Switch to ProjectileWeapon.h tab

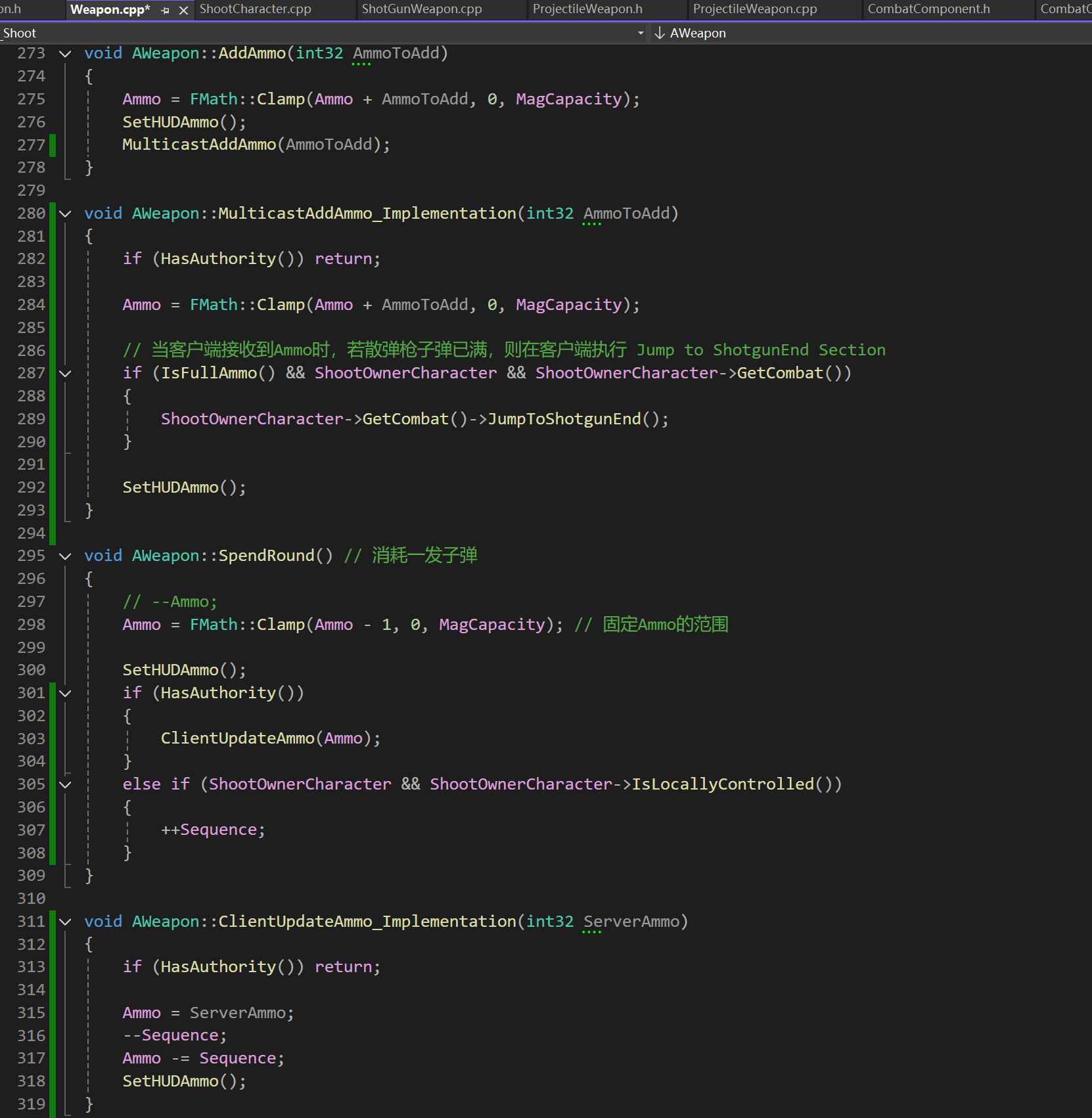coord(587,9)
